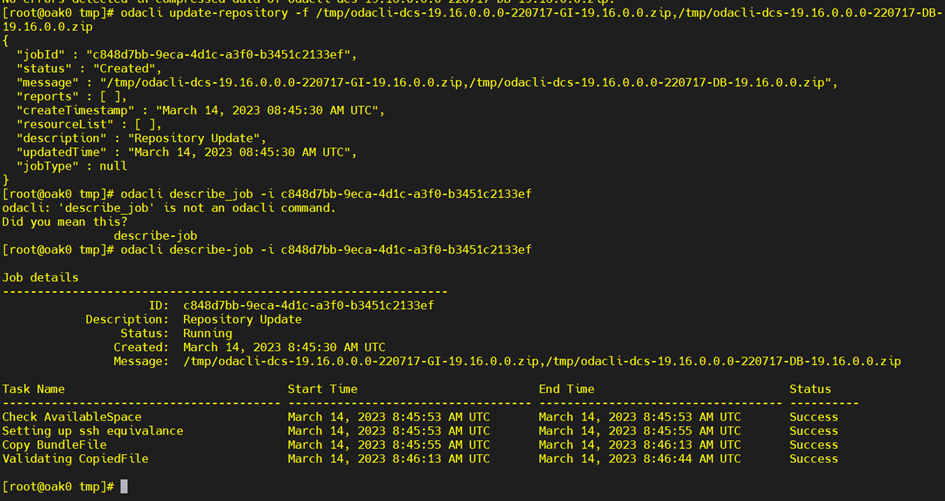Click the jobId value in the JSON output

point(220,54)
